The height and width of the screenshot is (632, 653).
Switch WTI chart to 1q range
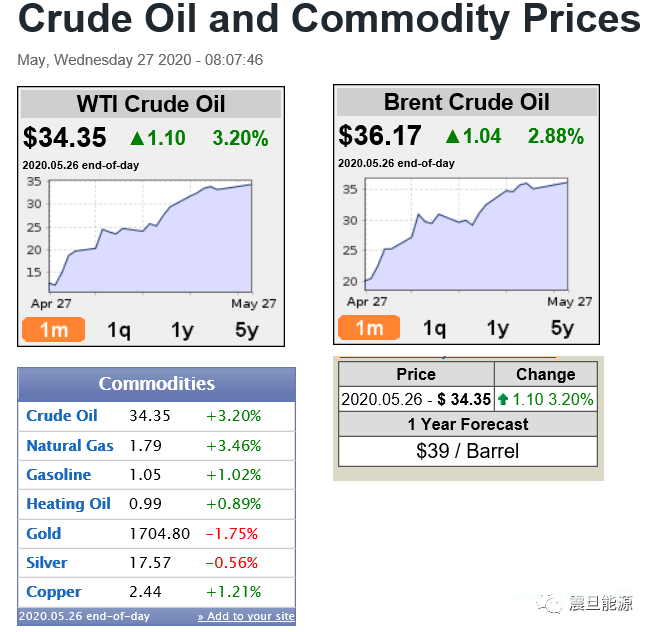pyautogui.click(x=118, y=330)
